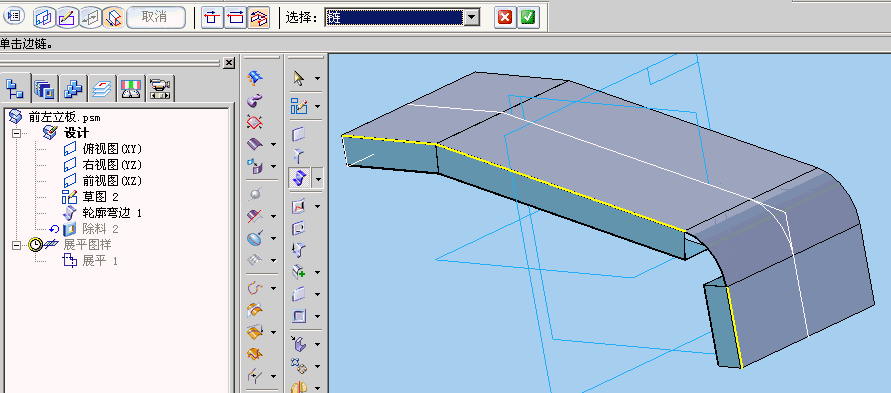Image resolution: width=891 pixels, height=393 pixels.
Task: Select 右视图(YZ) reference plane
Action: click(111, 165)
